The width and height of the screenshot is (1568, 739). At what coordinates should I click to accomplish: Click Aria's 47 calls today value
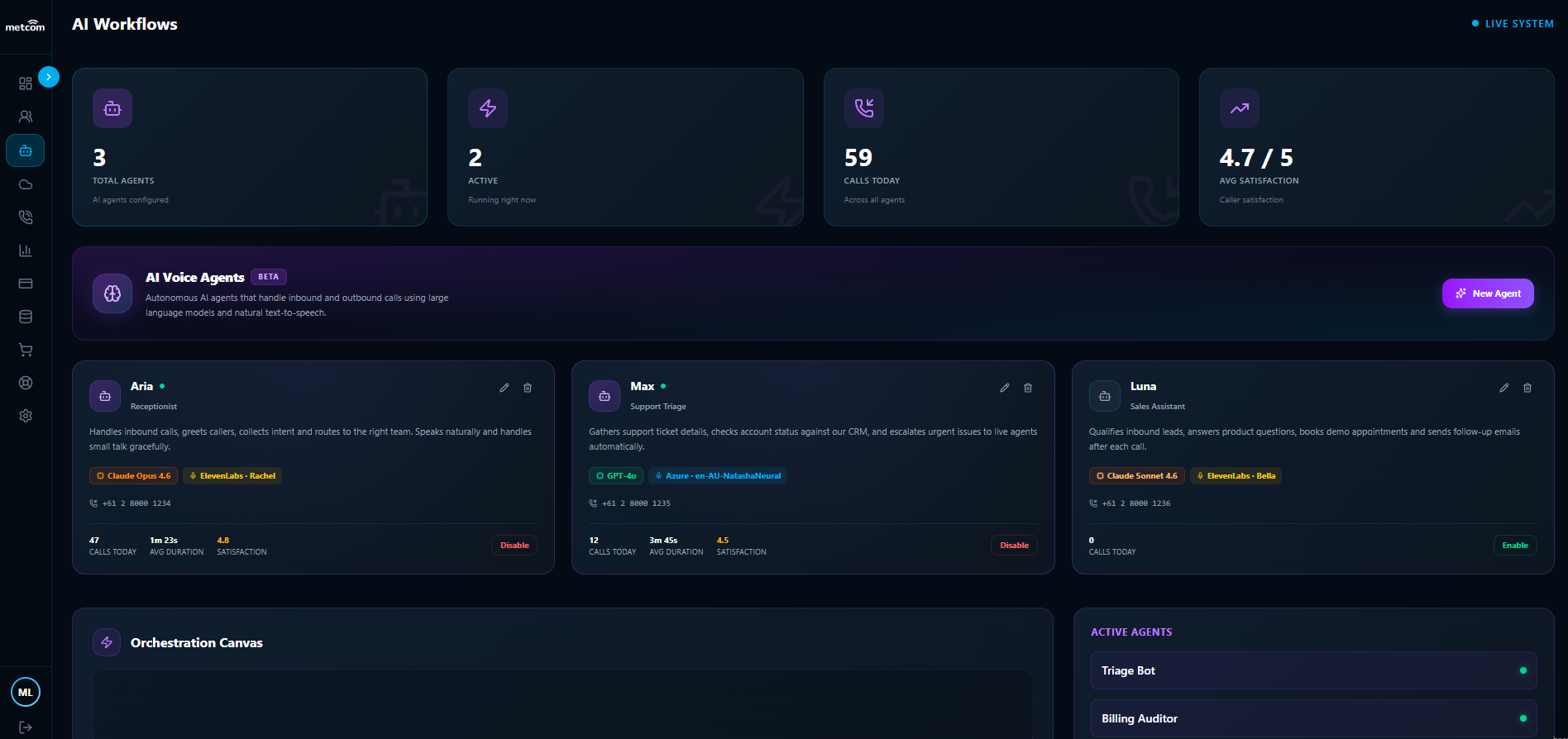(x=94, y=541)
